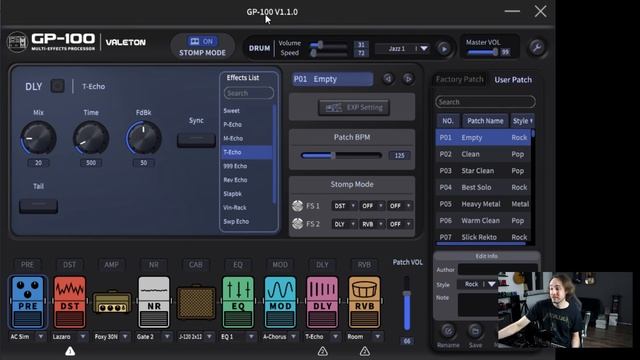Screen dimensions: 640x360
Task: Click the Rename patch icon
Action: pyautogui.click(x=448, y=331)
